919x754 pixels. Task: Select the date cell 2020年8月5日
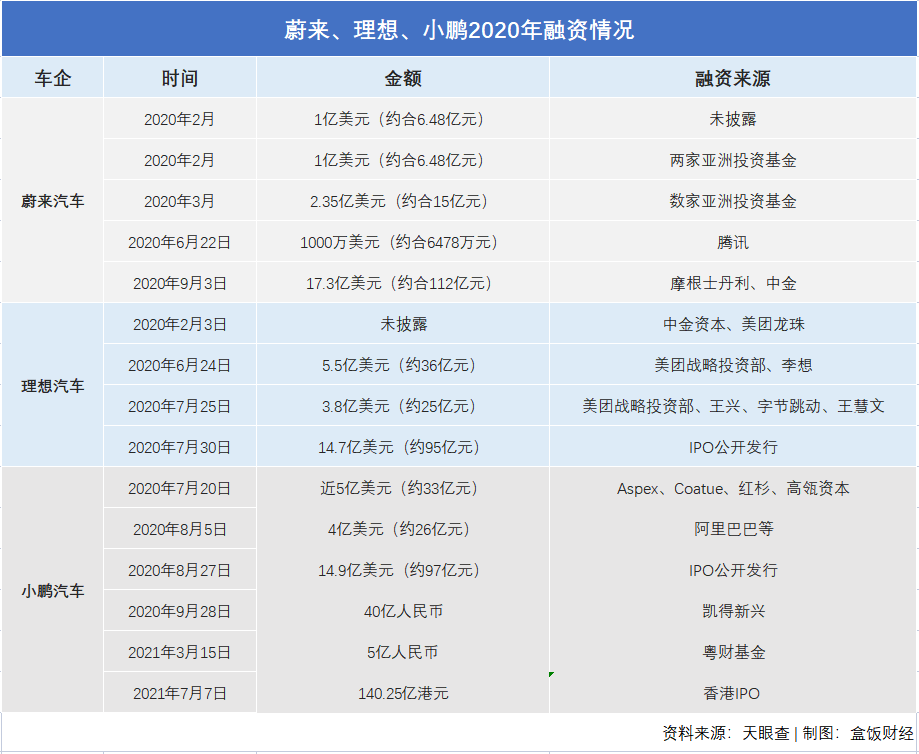[x=180, y=529]
